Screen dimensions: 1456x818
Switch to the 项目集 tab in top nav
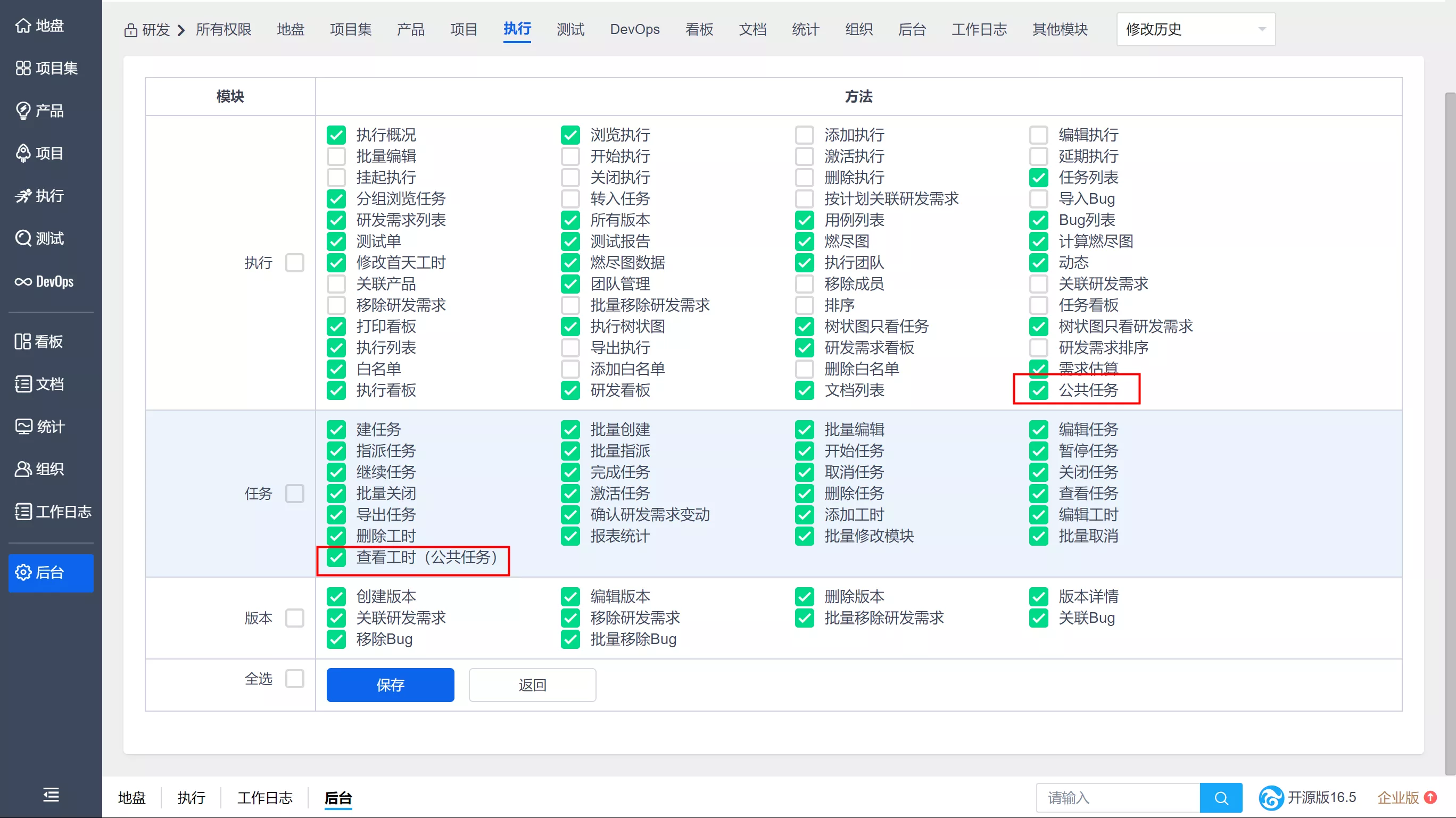tap(351, 29)
